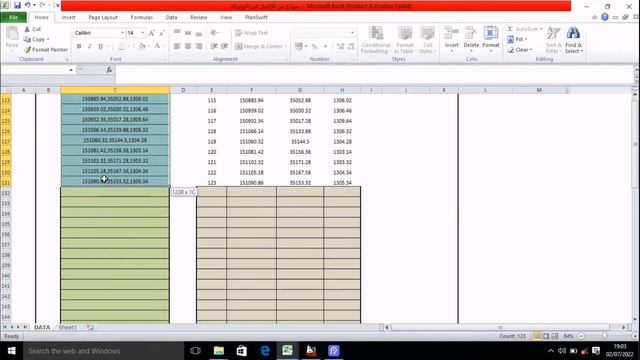Apply percent style format
The width and height of the screenshot is (640, 360).
[314, 46]
